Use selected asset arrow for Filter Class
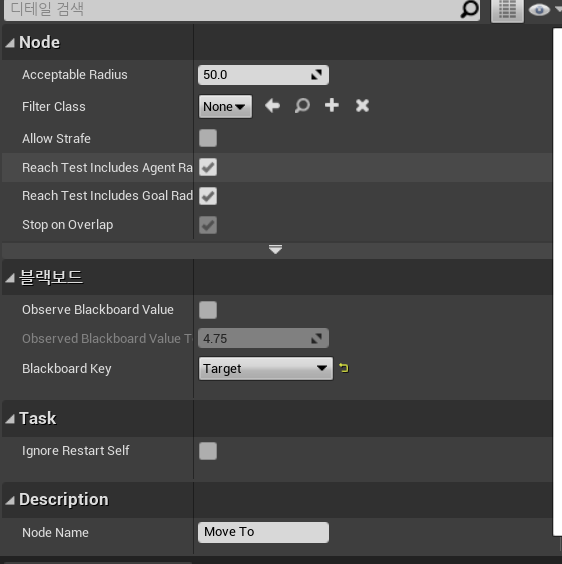Screen dimensions: 562x564 [272, 106]
